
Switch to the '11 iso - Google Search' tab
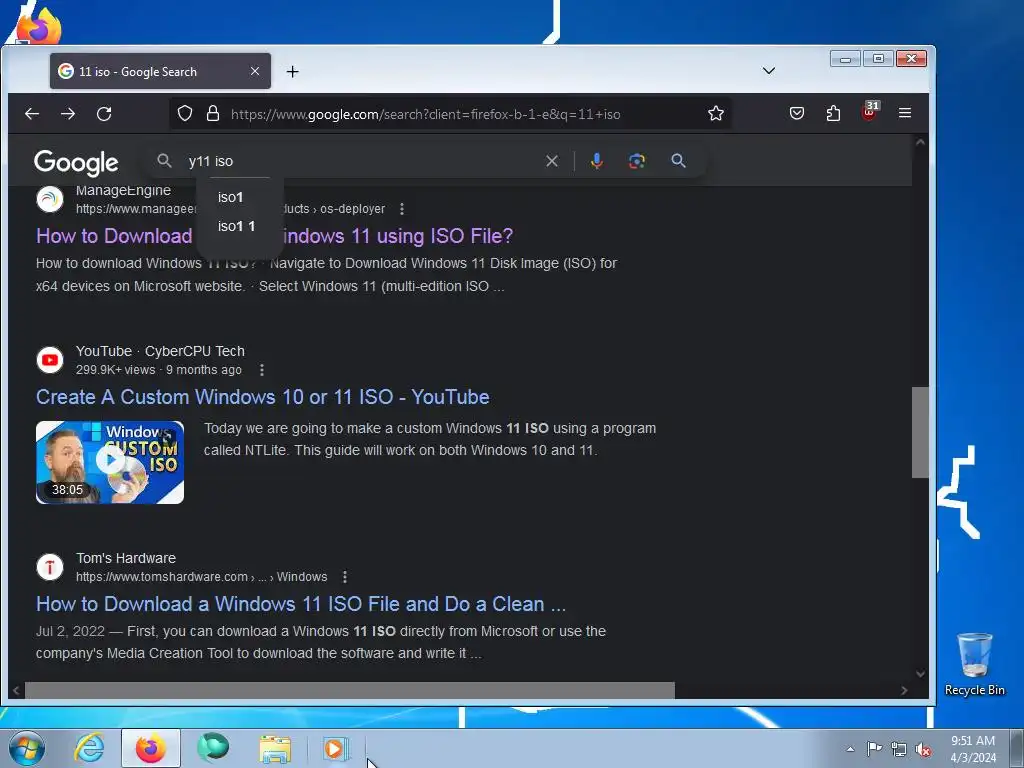pos(160,71)
